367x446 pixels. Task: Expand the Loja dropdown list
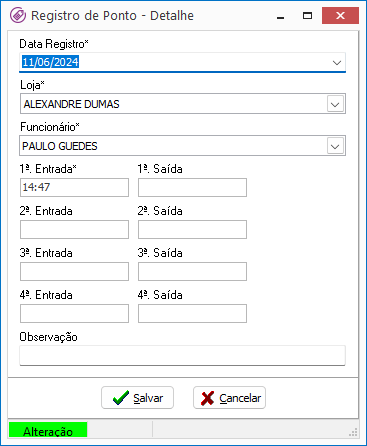(x=335, y=104)
